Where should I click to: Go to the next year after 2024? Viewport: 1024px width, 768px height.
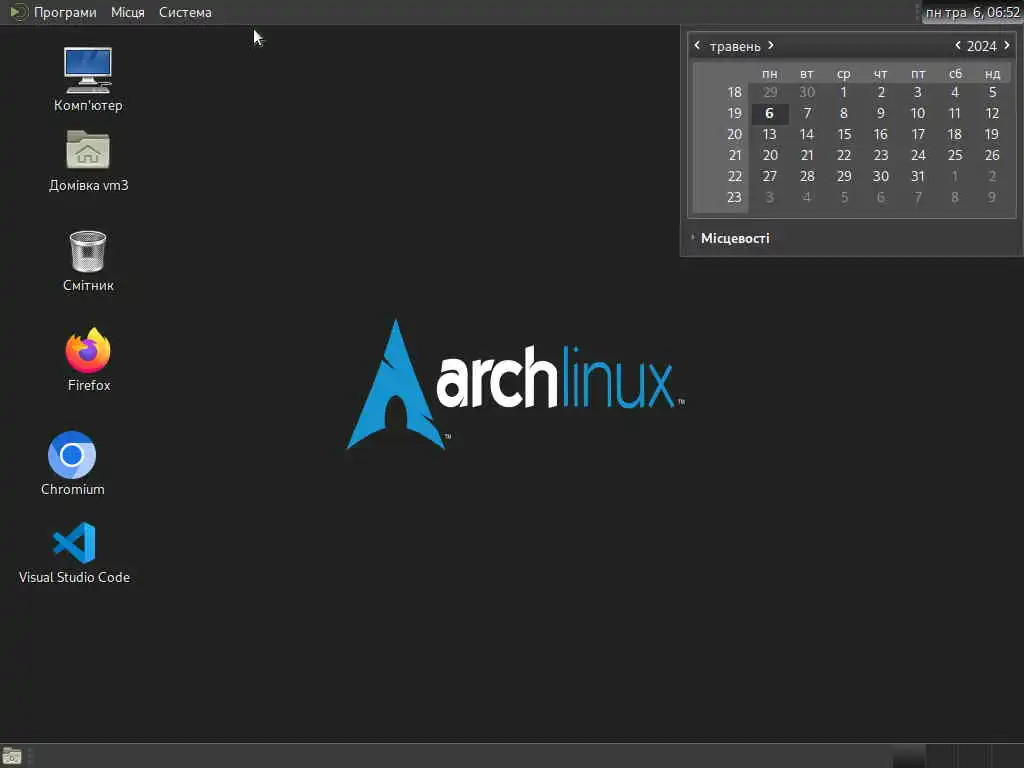(x=1006, y=45)
